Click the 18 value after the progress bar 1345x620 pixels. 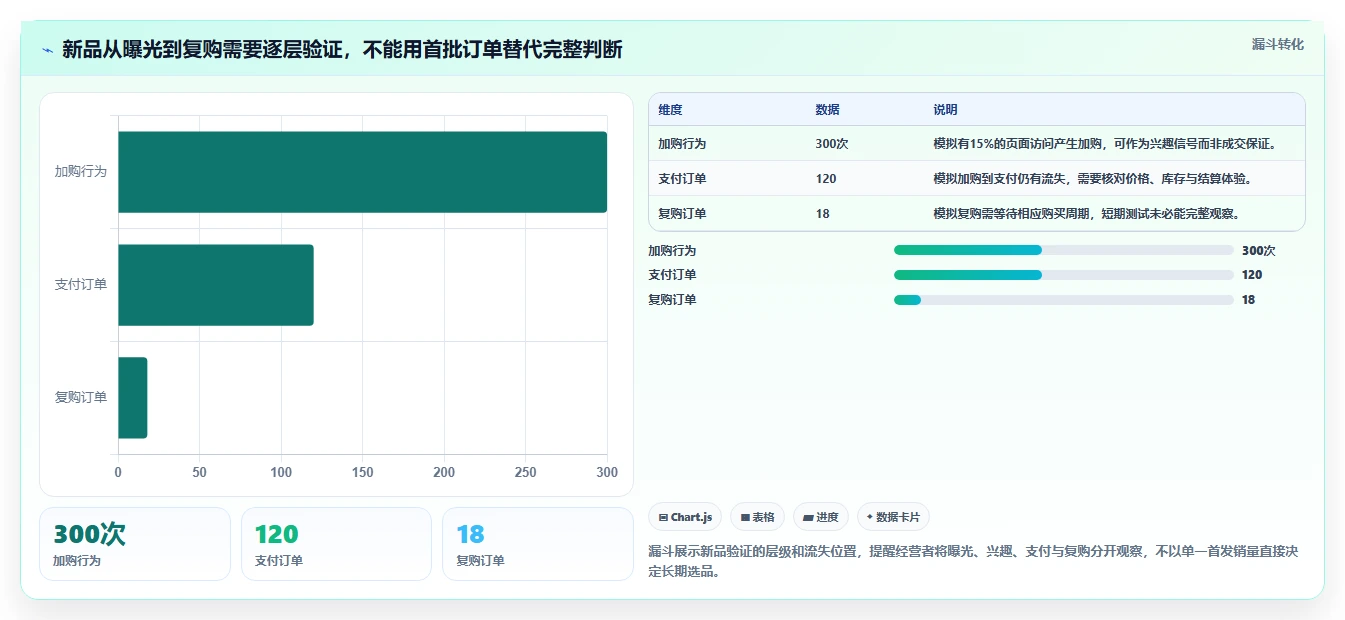1248,300
